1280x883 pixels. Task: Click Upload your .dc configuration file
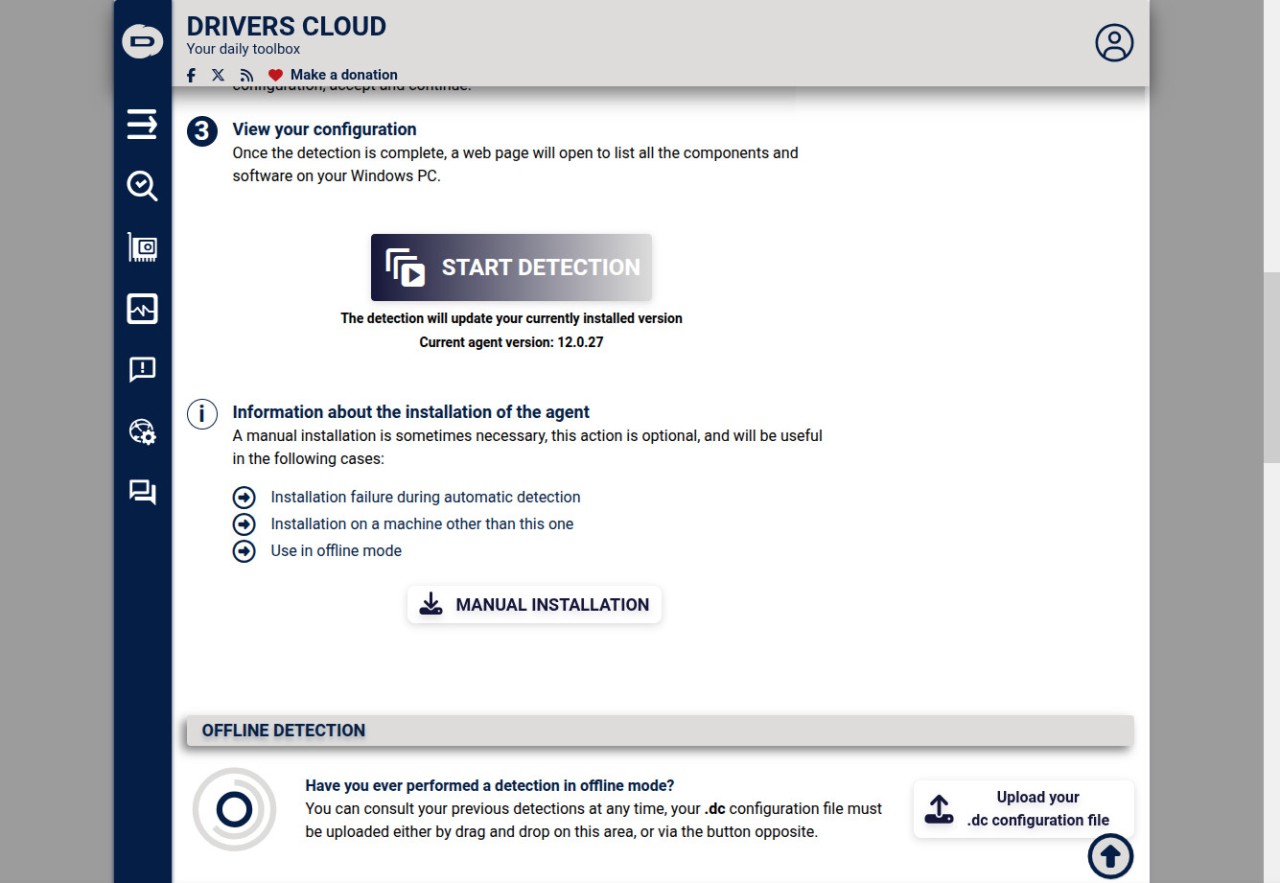(1023, 809)
